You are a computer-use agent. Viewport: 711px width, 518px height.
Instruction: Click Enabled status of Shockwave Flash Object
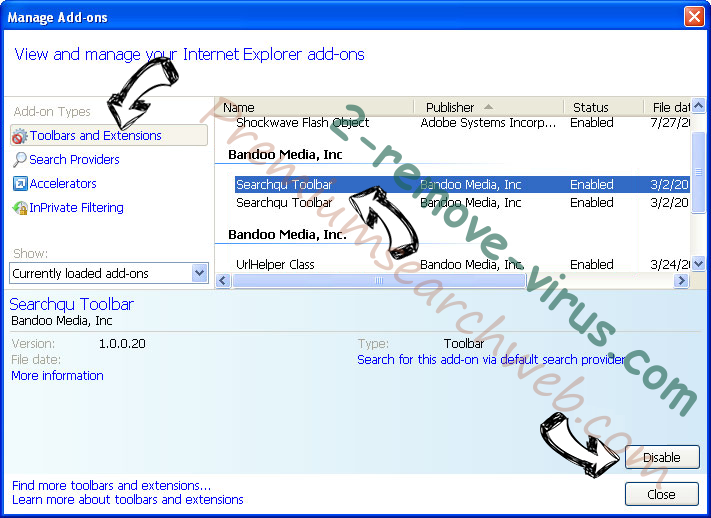pyautogui.click(x=592, y=122)
